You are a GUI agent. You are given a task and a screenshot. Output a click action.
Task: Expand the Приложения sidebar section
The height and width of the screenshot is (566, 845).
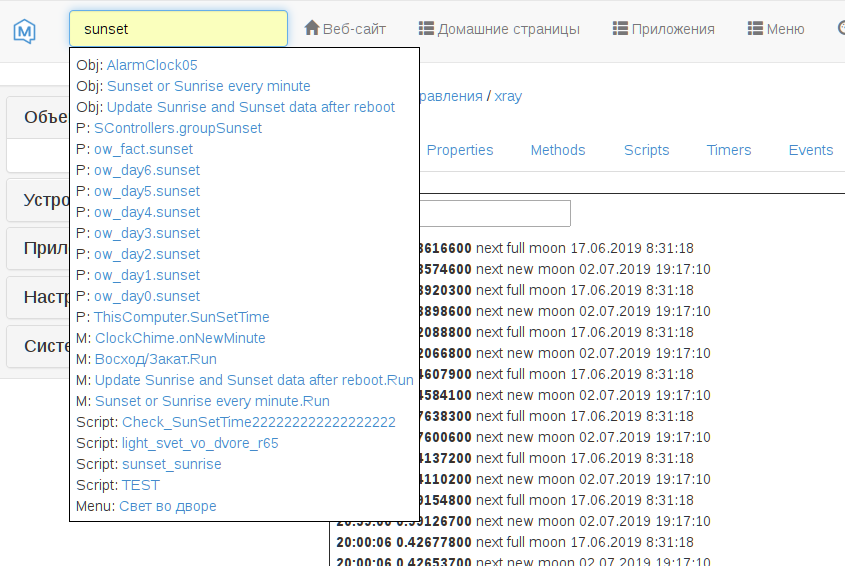tap(38, 249)
